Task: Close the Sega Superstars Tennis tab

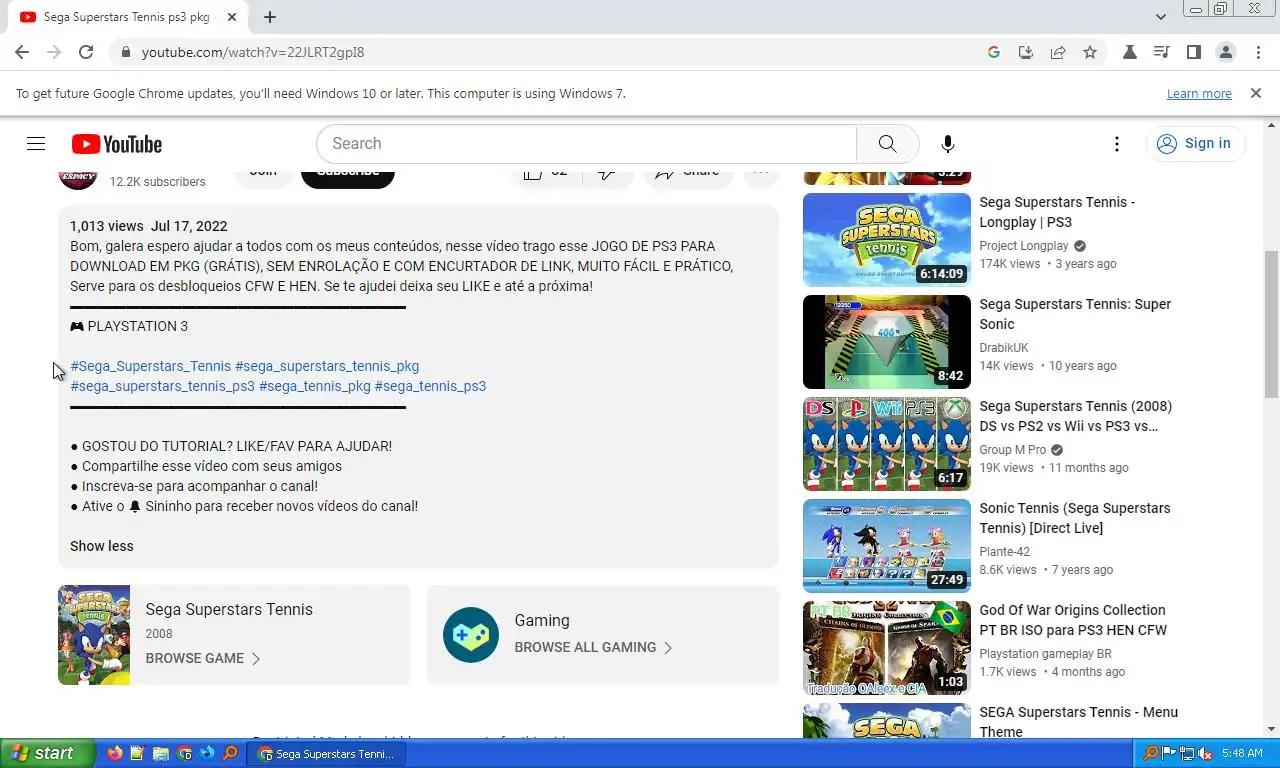Action: 232,17
